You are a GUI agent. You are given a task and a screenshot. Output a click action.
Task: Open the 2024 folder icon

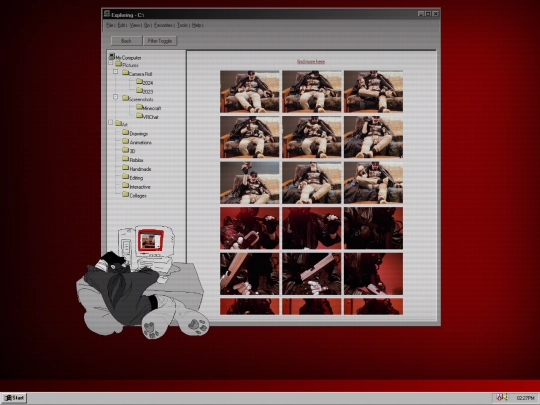pyautogui.click(x=139, y=82)
